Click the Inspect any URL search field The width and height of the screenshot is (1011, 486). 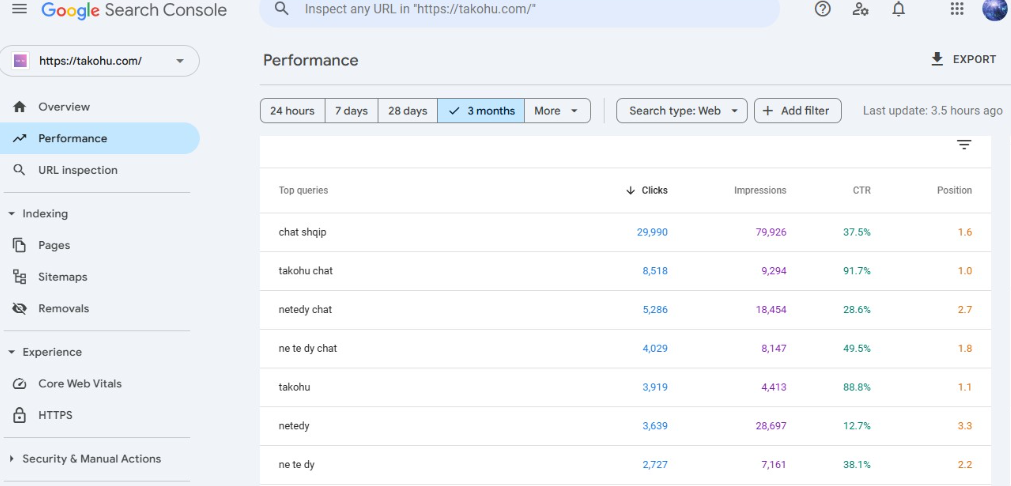pos(520,9)
